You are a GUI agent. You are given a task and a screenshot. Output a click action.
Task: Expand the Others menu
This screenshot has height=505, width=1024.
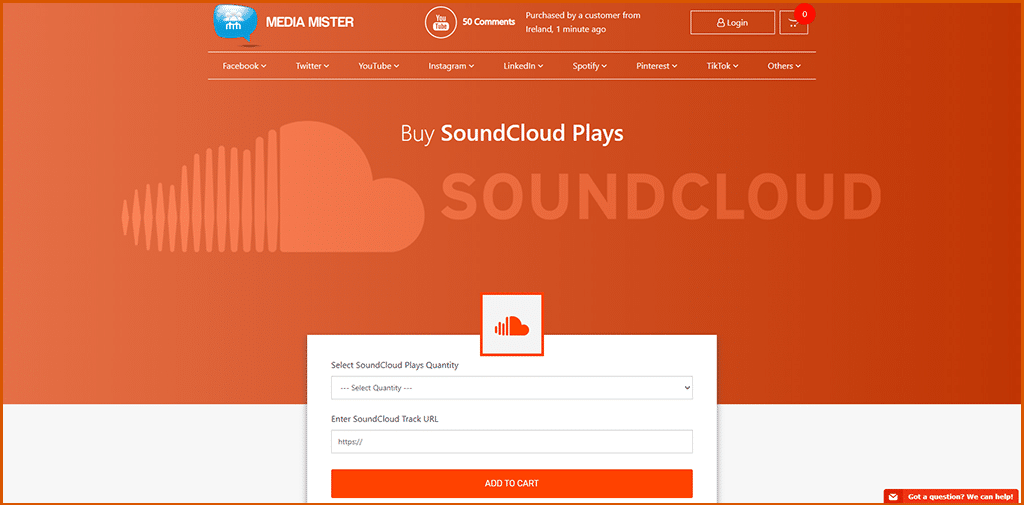point(784,66)
